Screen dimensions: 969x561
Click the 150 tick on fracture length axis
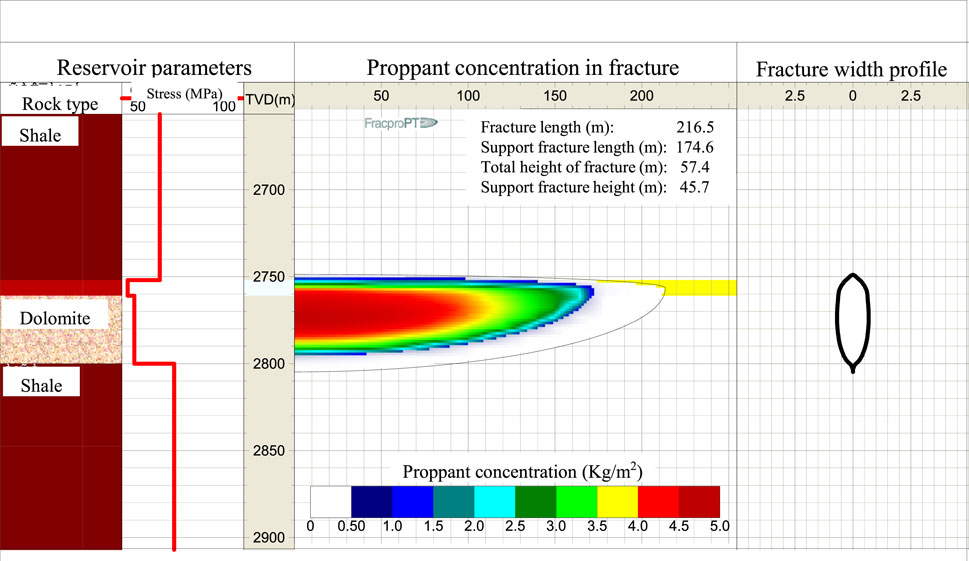click(555, 96)
